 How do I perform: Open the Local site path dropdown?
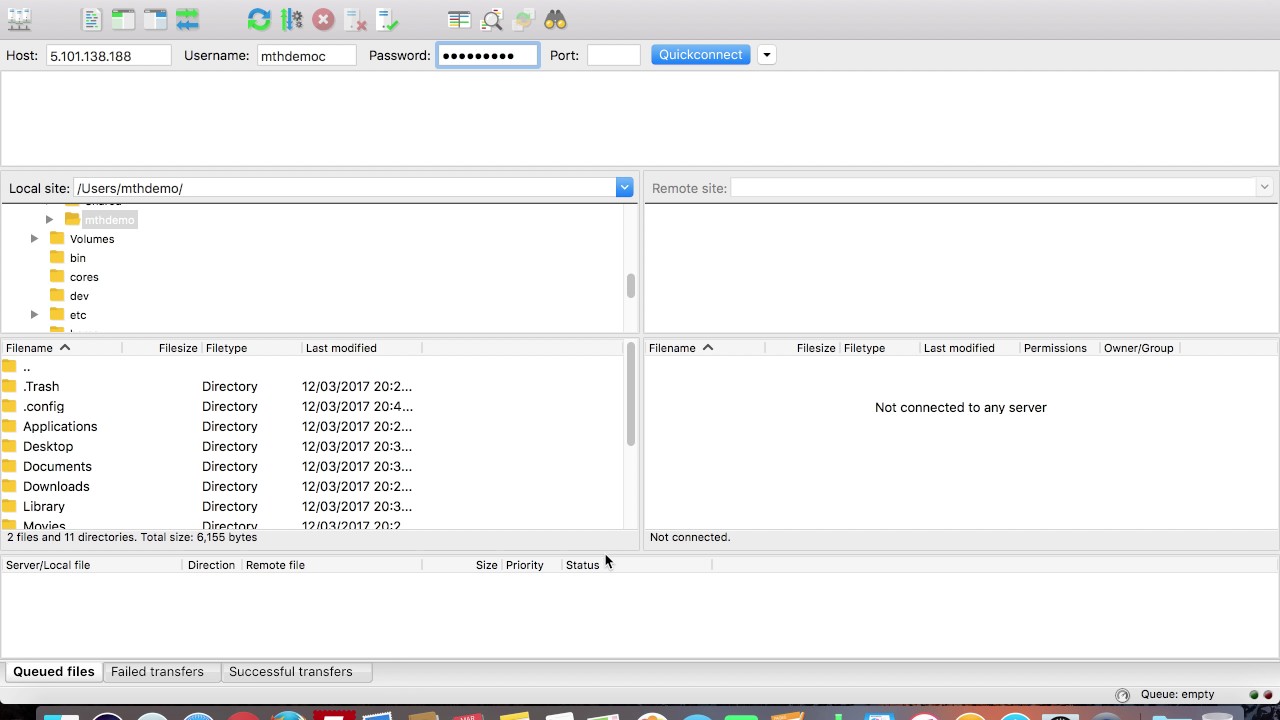coord(624,188)
